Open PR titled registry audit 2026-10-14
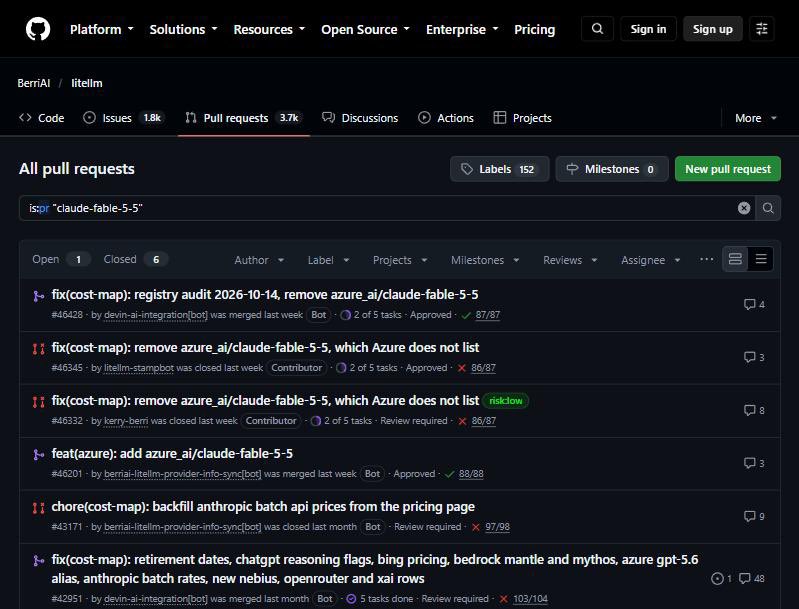799x609 pixels. [x=265, y=295]
